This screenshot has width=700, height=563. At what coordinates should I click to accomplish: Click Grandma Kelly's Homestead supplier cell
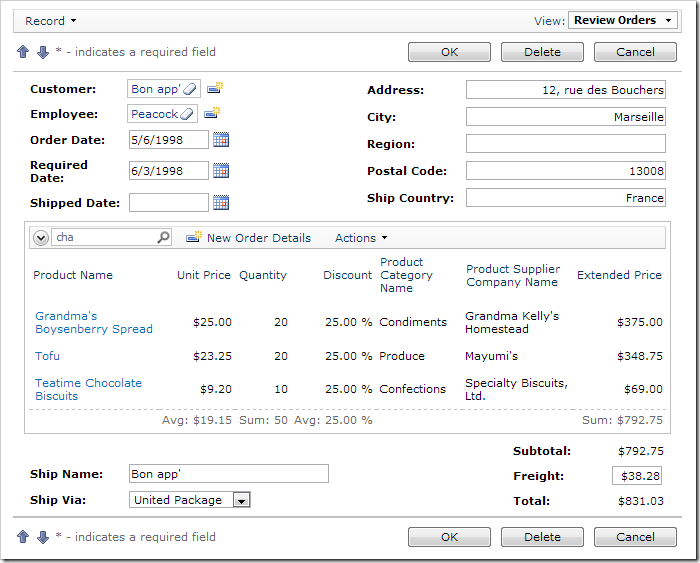pyautogui.click(x=512, y=322)
